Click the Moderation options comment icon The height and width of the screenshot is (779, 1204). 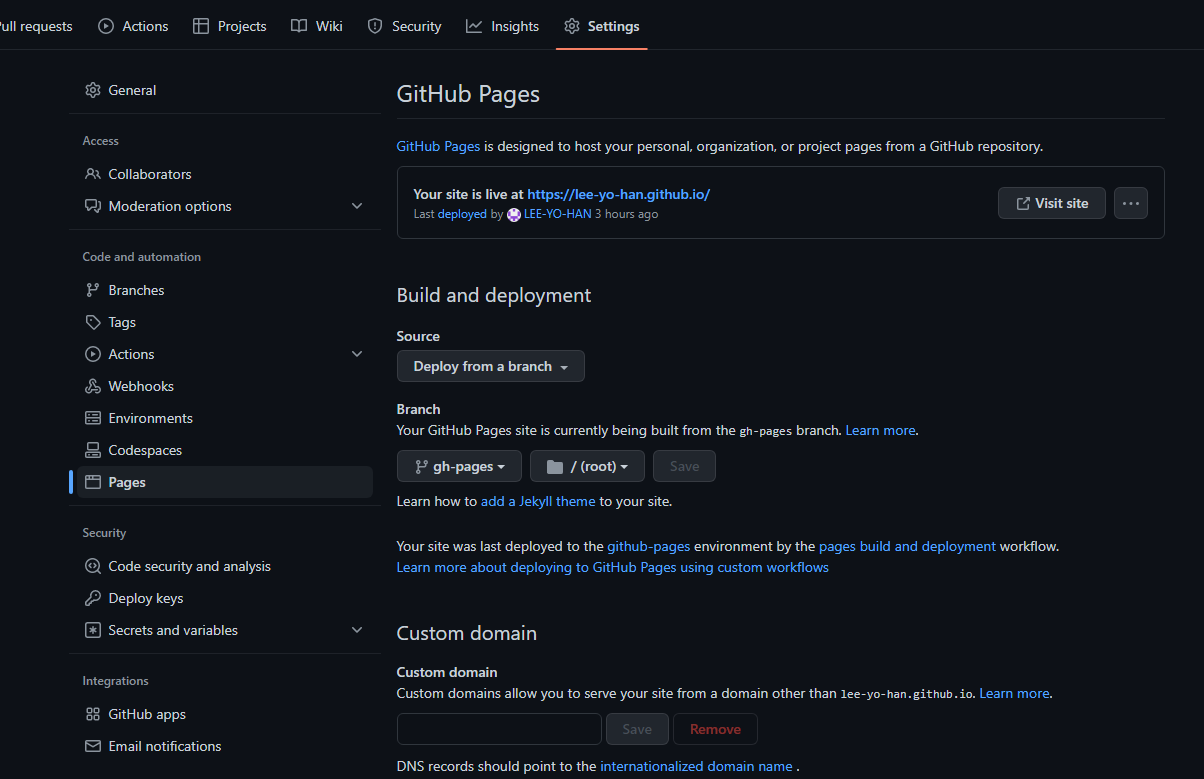pos(93,206)
